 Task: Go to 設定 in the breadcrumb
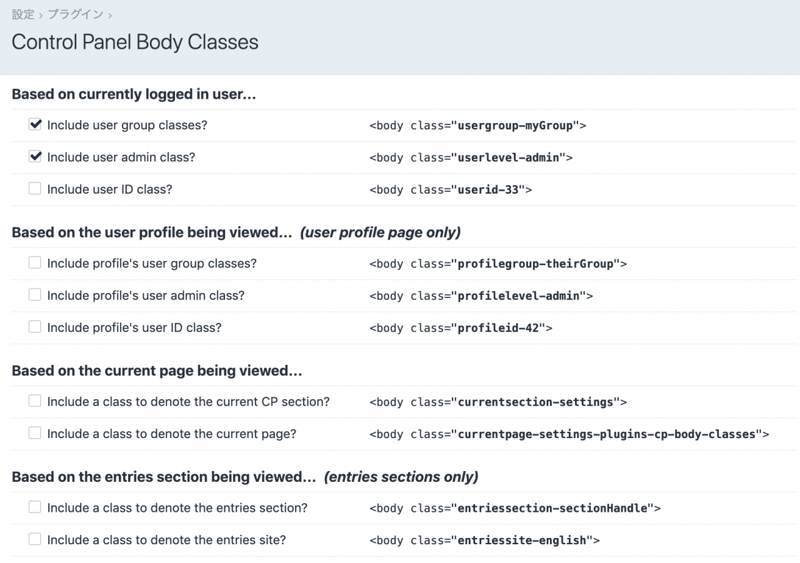pos(22,15)
